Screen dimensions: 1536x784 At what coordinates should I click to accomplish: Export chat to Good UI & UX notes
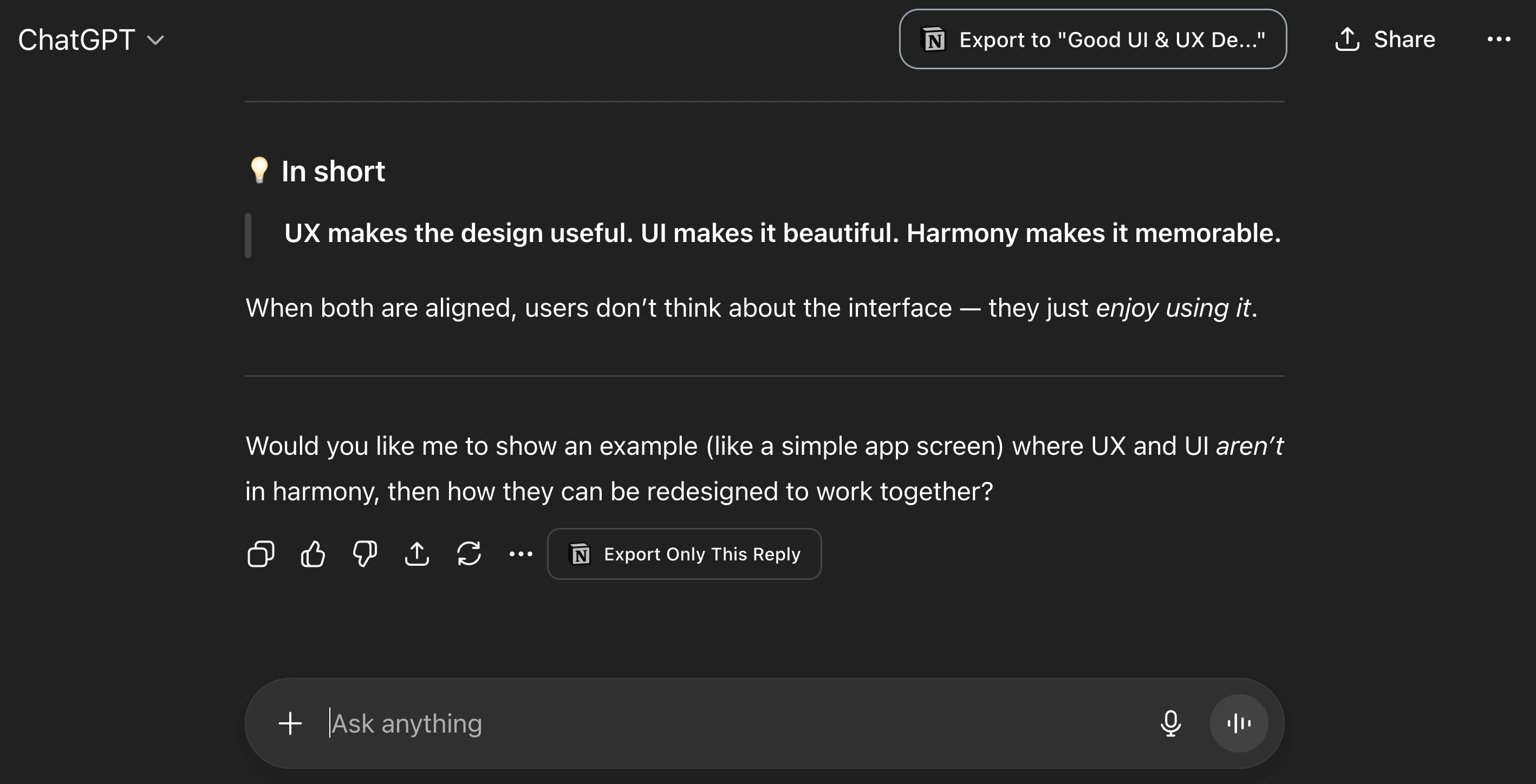[1092, 40]
